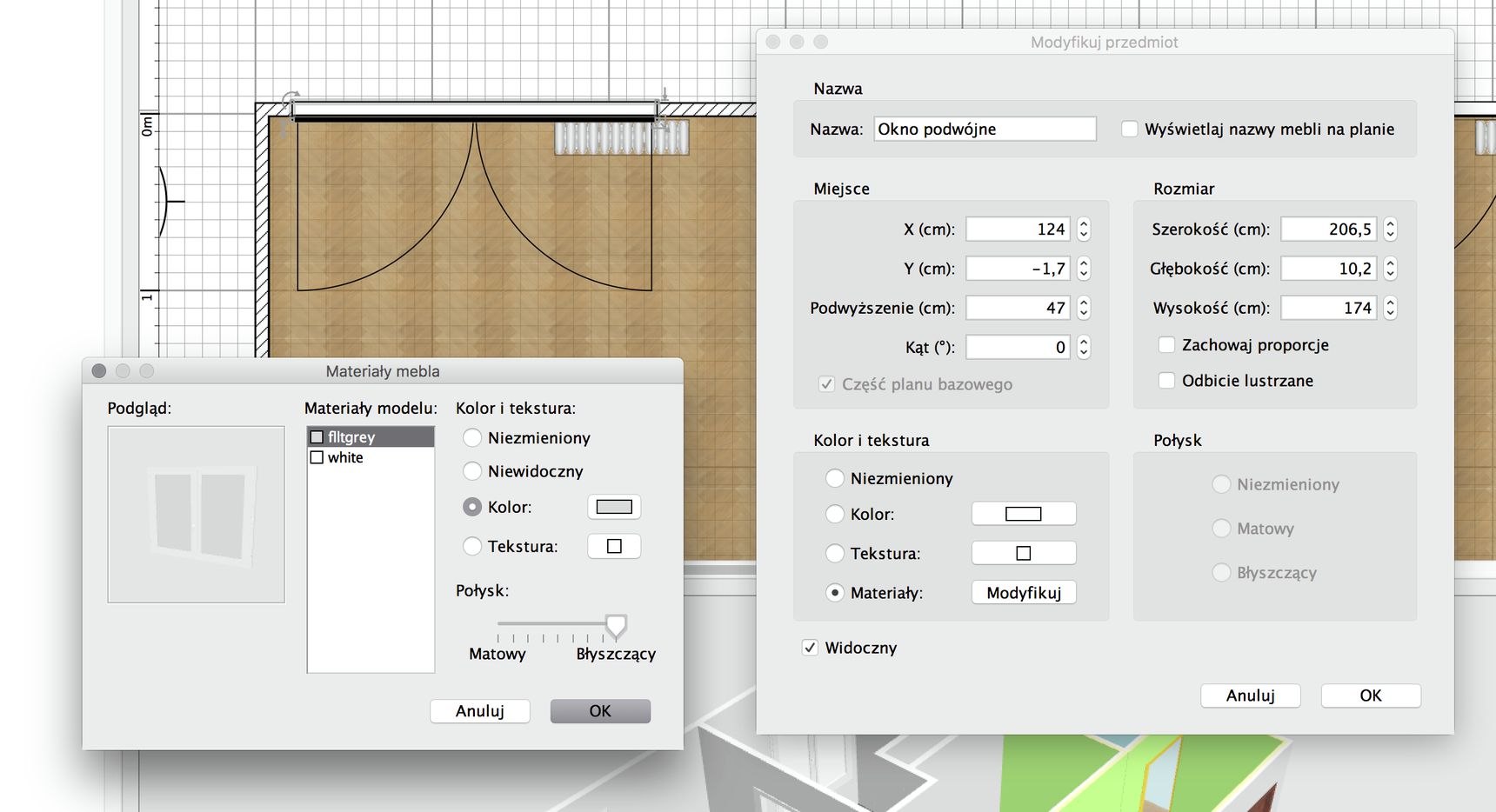Screen dimensions: 1496x812
Task: Click the window preview thumbnail
Action: click(x=197, y=515)
